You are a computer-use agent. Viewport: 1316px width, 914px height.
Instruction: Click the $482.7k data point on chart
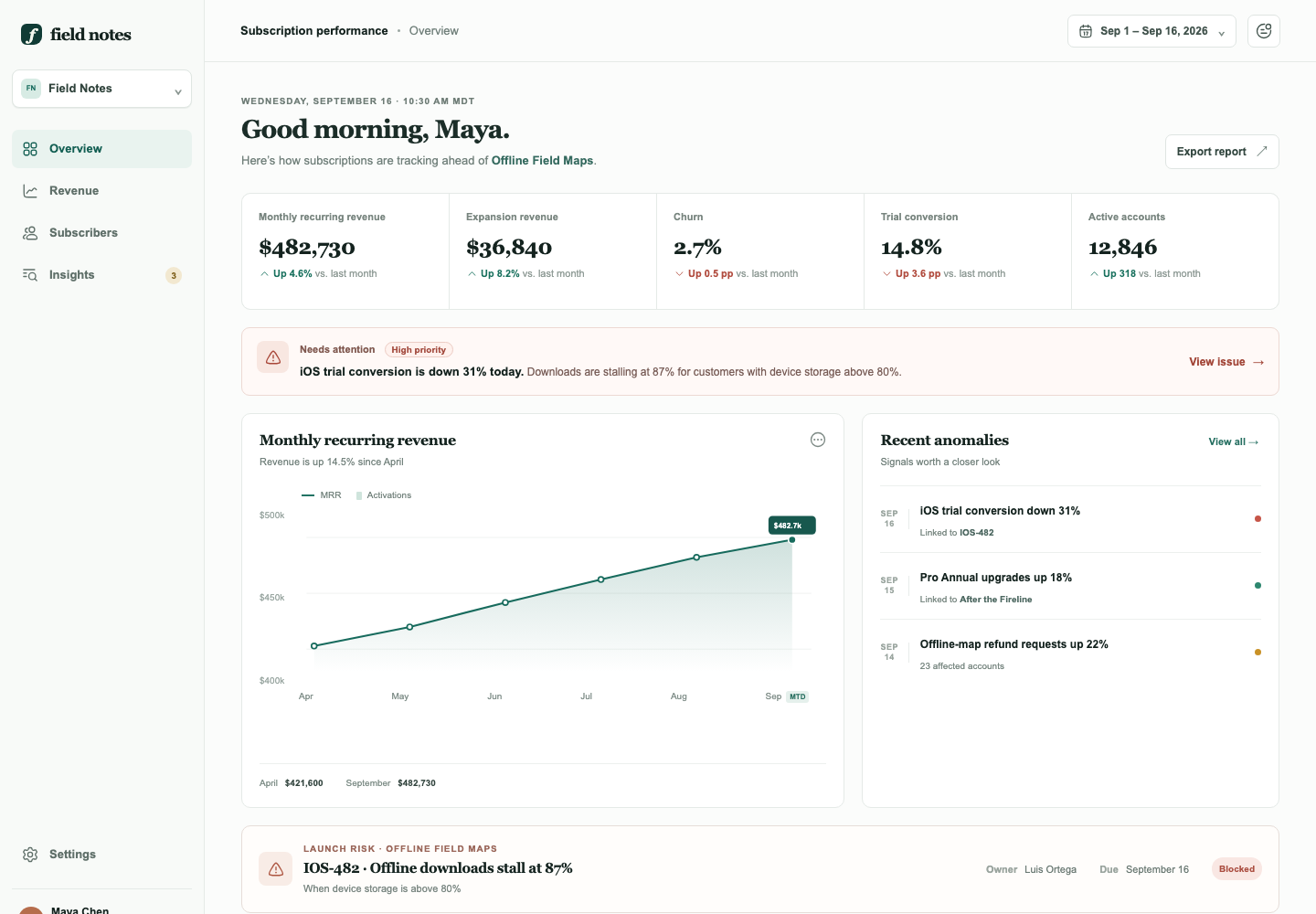[791, 540]
